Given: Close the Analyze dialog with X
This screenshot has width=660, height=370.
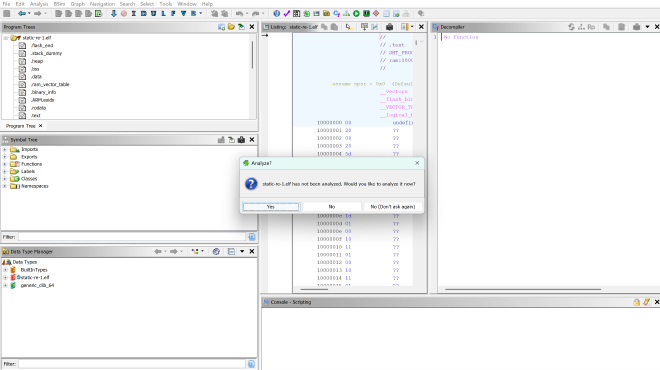Looking at the screenshot, I should (417, 163).
